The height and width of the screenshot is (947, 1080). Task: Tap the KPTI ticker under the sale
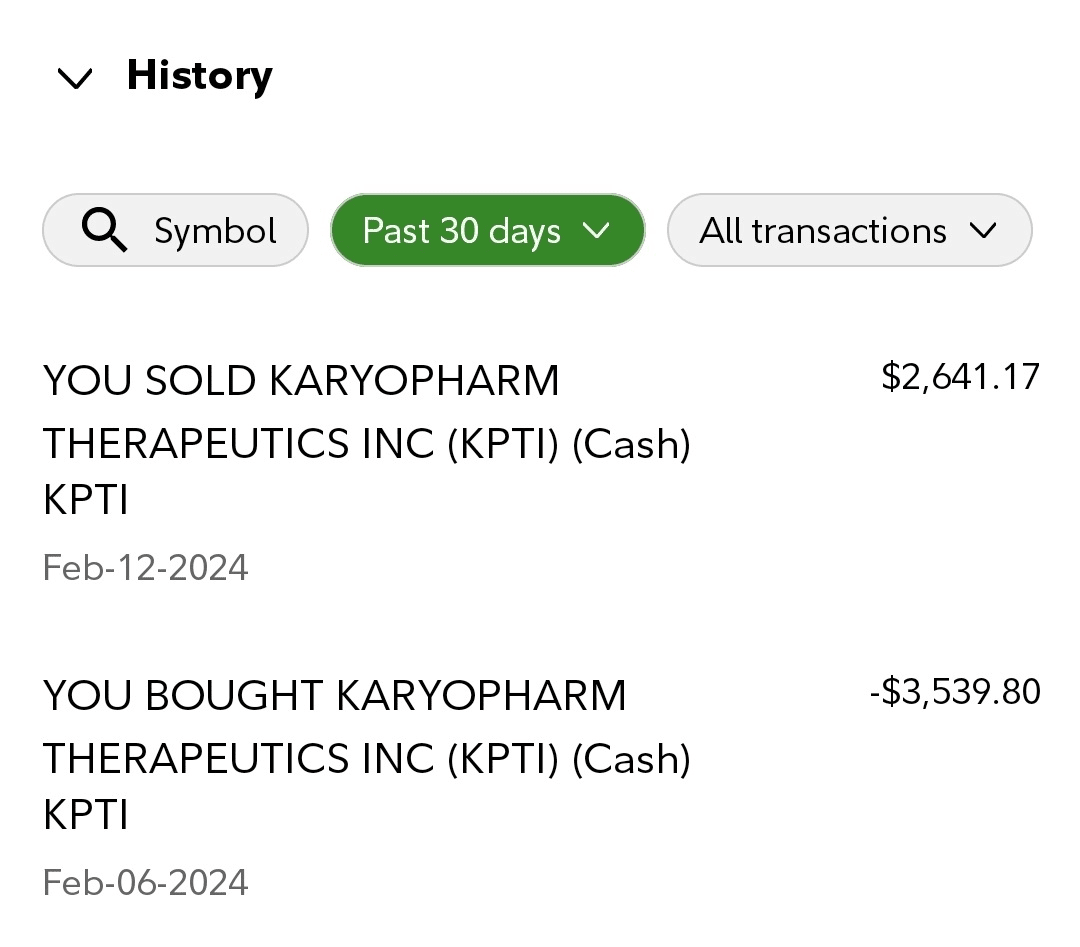86,501
